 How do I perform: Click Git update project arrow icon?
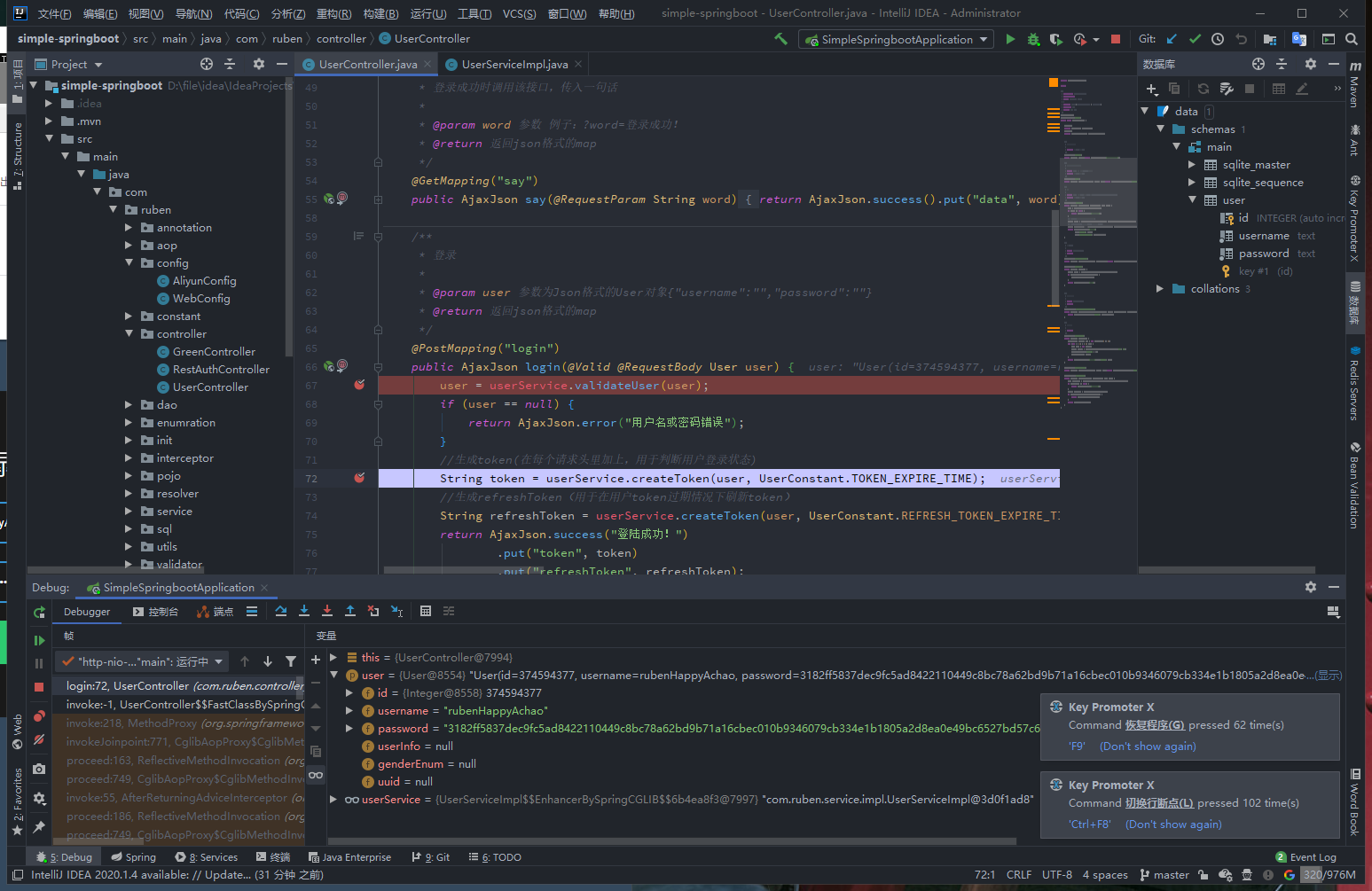click(1172, 39)
